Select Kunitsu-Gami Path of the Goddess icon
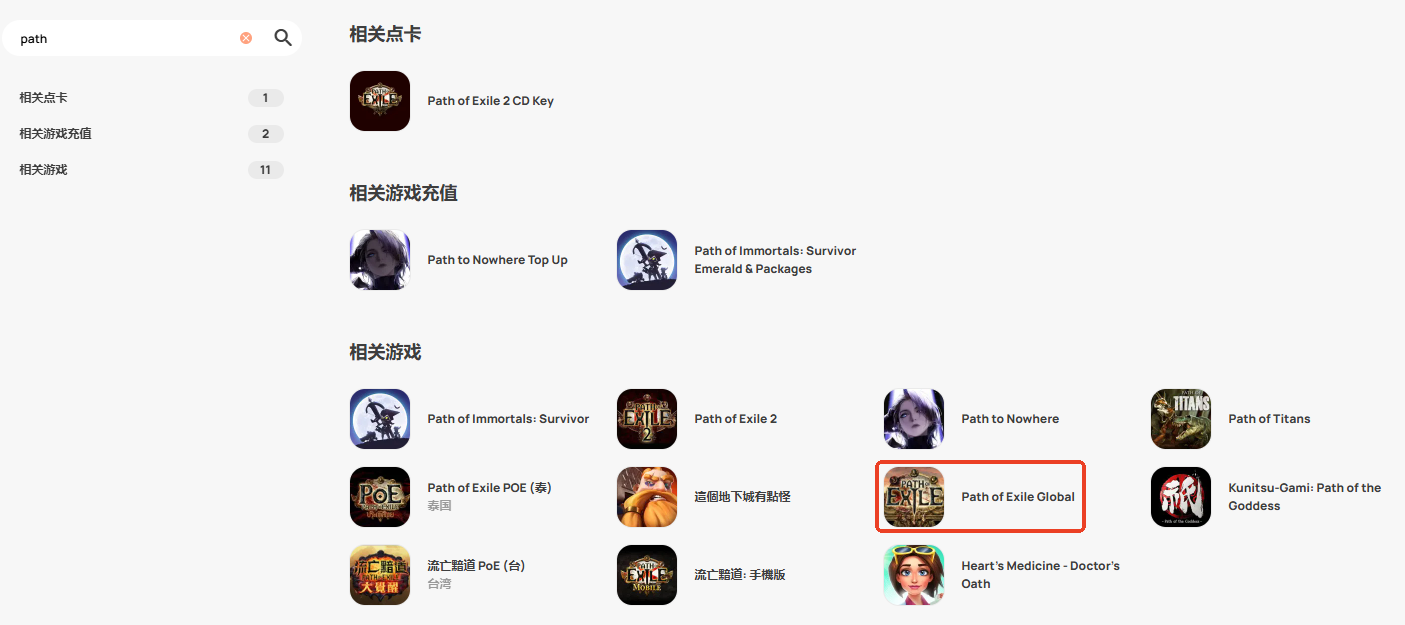Screen dimensions: 1405x625 [1181, 497]
